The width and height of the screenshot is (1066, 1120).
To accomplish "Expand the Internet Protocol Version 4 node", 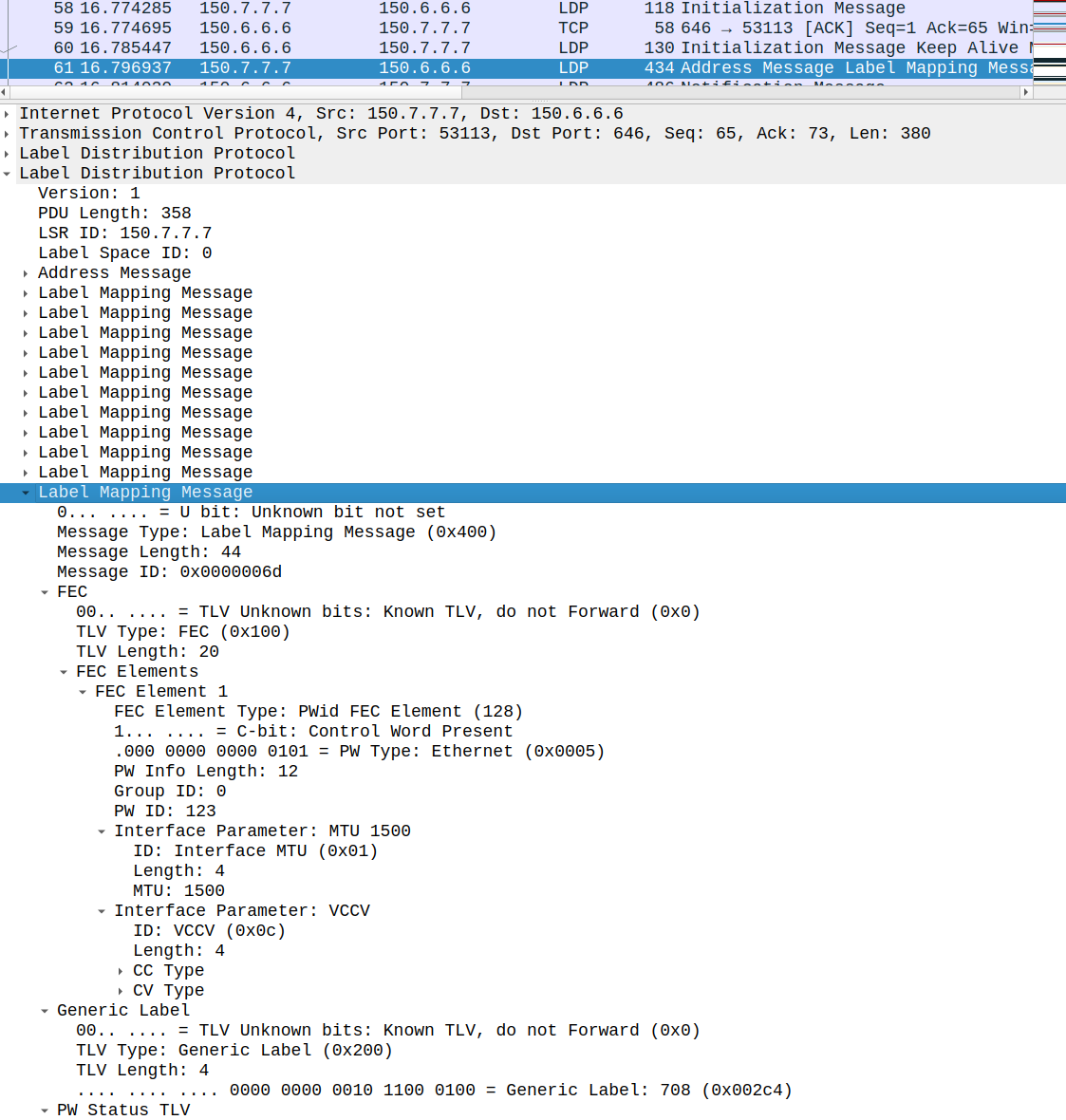I will coord(8,114).
